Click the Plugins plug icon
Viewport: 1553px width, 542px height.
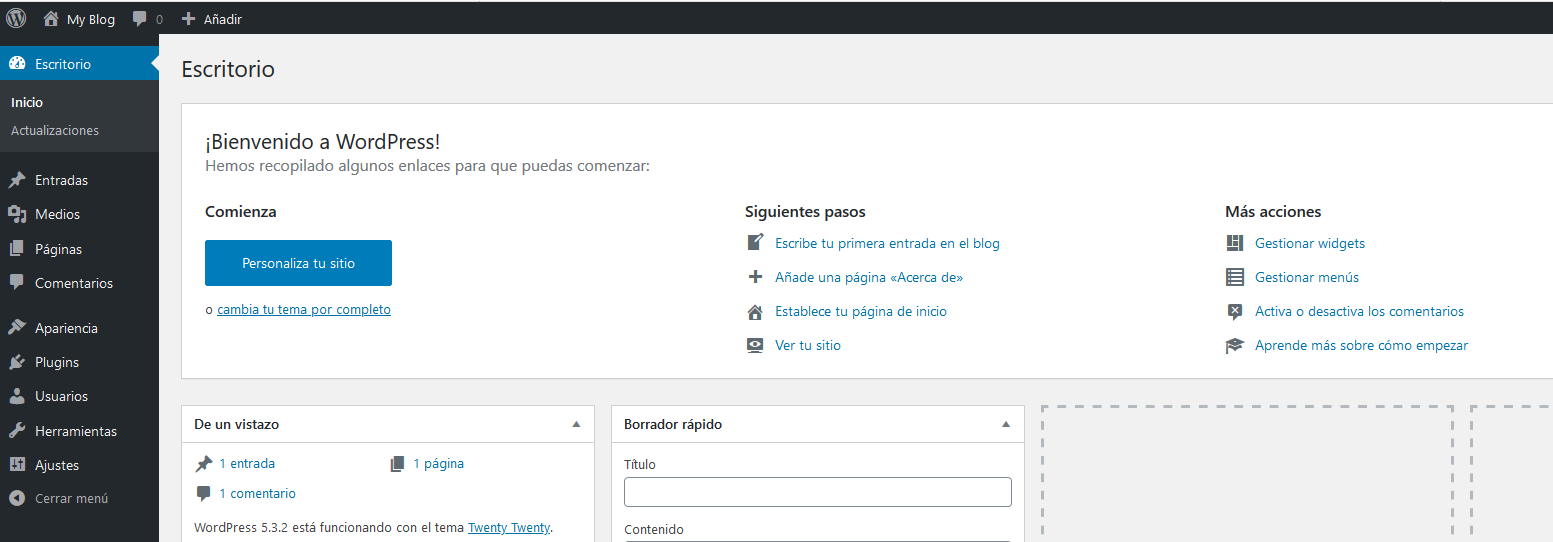click(x=17, y=362)
